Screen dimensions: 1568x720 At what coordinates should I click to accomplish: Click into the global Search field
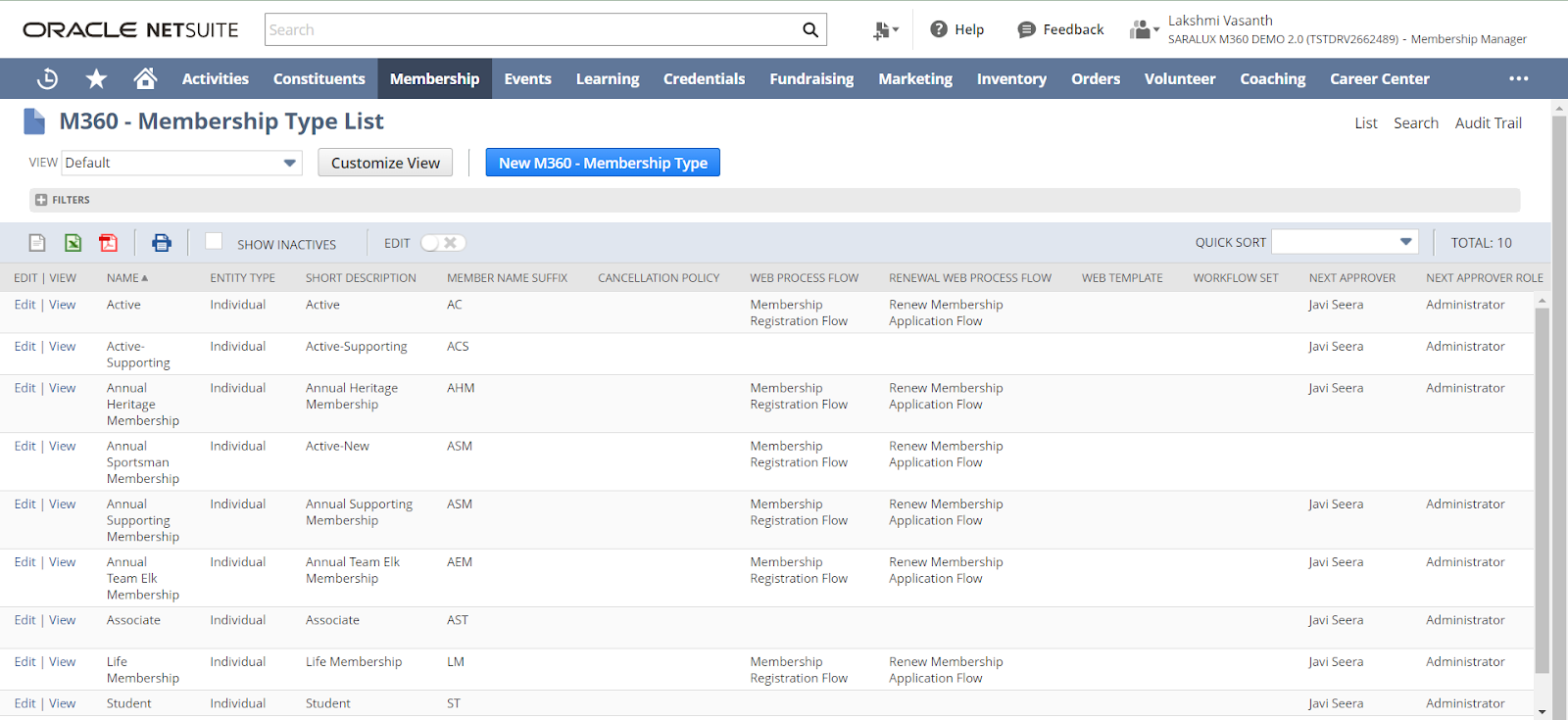point(529,29)
